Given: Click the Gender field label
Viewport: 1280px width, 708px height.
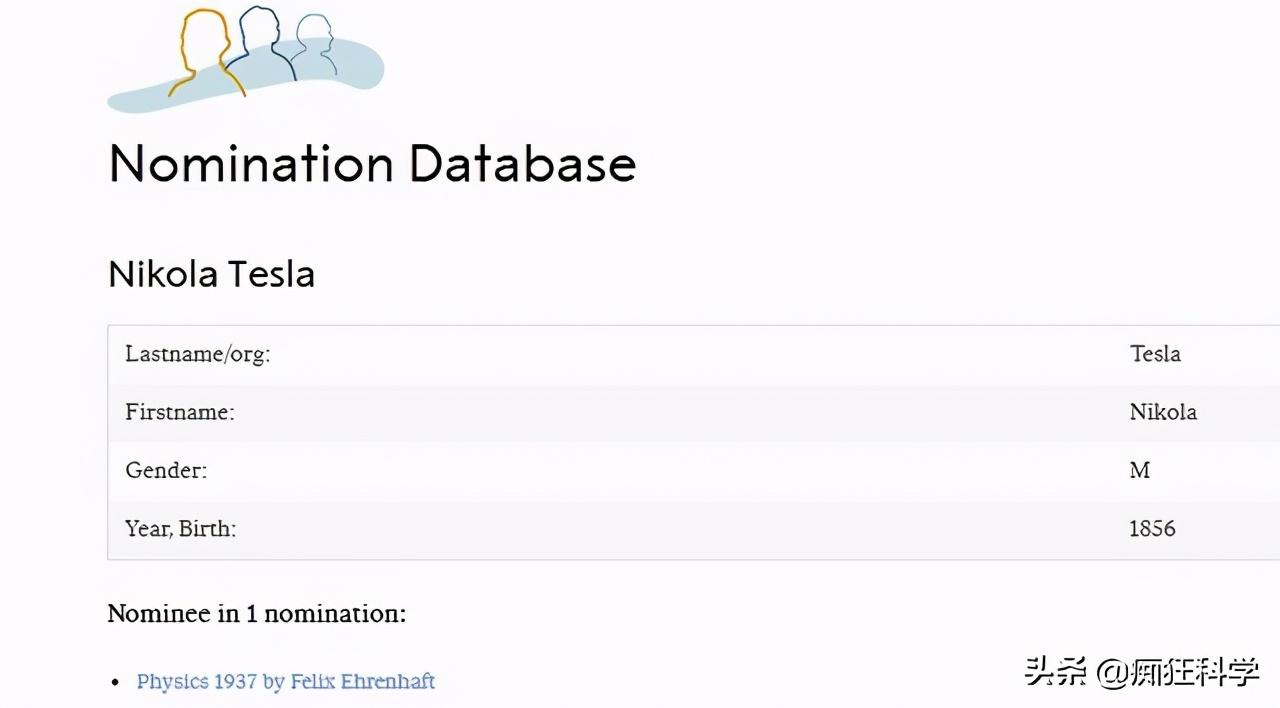Looking at the screenshot, I should click(166, 470).
